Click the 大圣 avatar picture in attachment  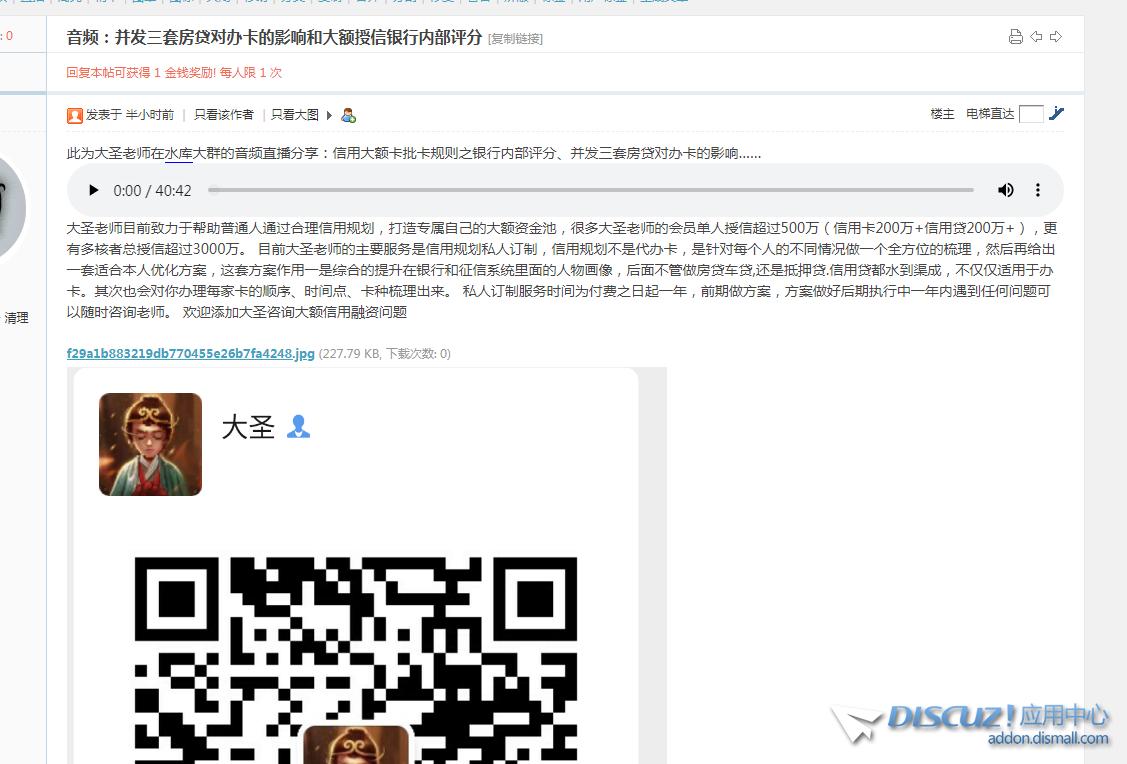click(150, 444)
